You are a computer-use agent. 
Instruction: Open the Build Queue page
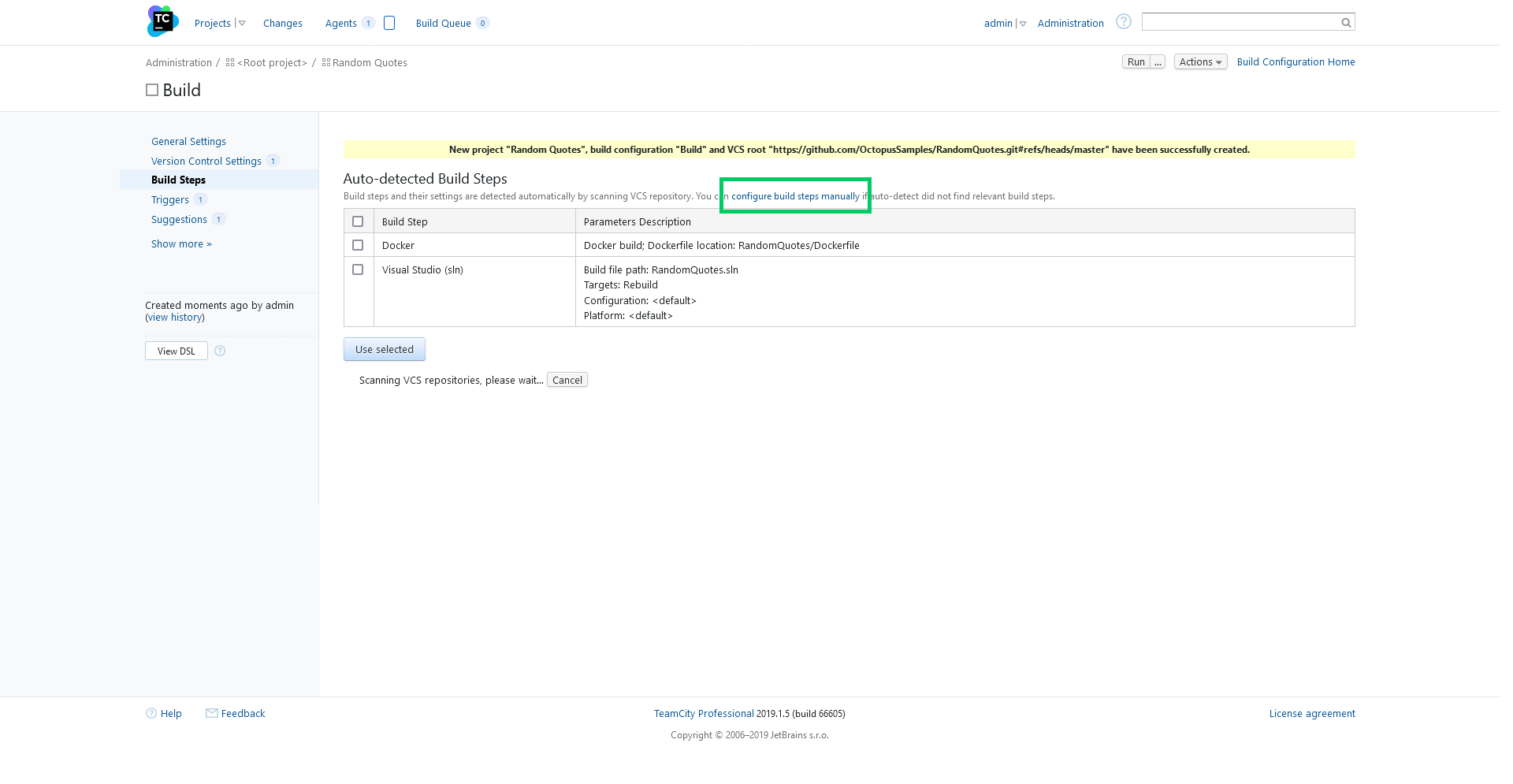tap(444, 24)
